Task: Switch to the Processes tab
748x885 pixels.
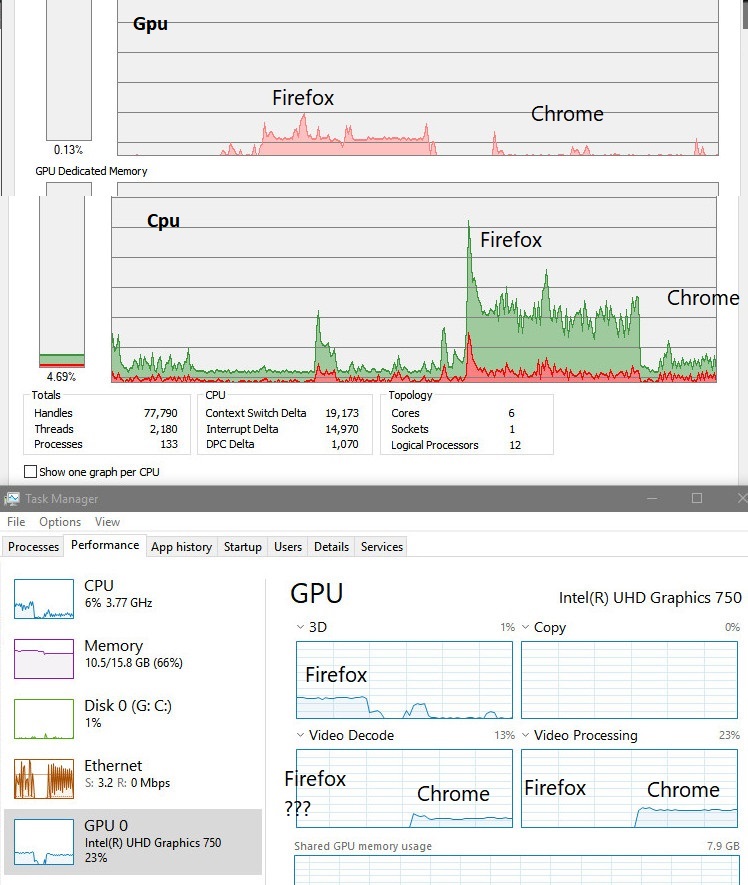Action: coord(33,546)
